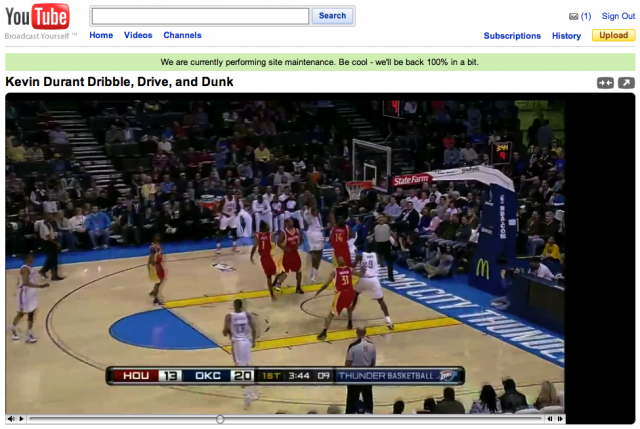Image resolution: width=640 pixels, height=429 pixels.
Task: Click the site maintenance notice banner text
Action: tap(320, 62)
